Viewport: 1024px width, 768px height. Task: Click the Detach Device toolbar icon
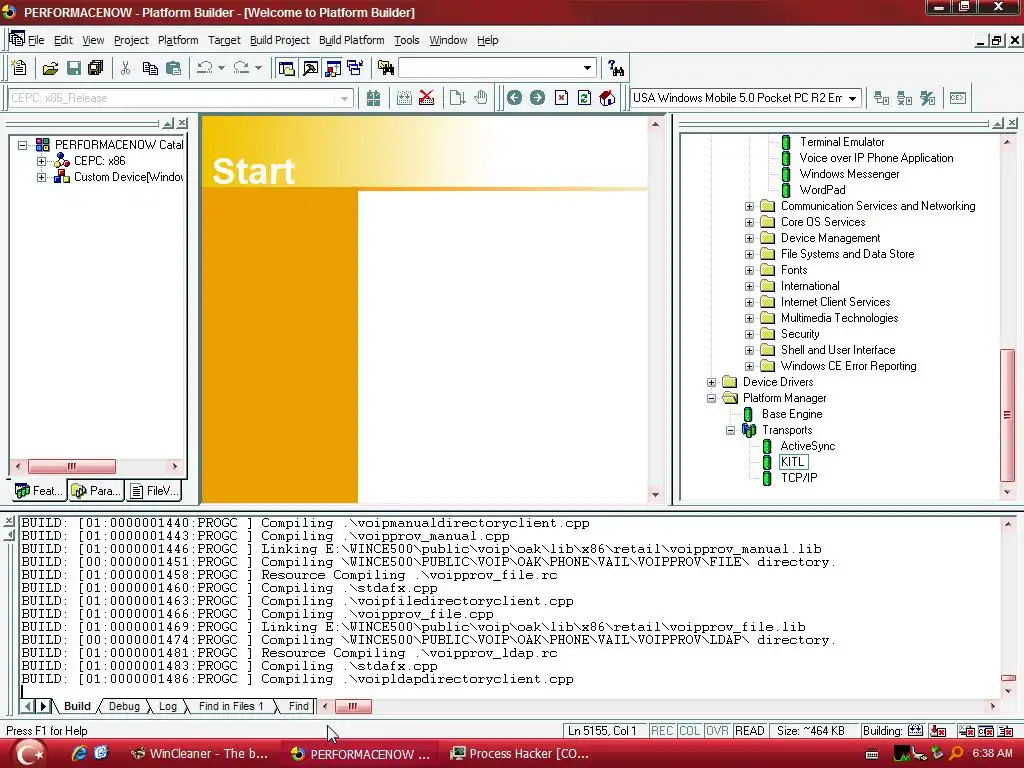tap(904, 98)
